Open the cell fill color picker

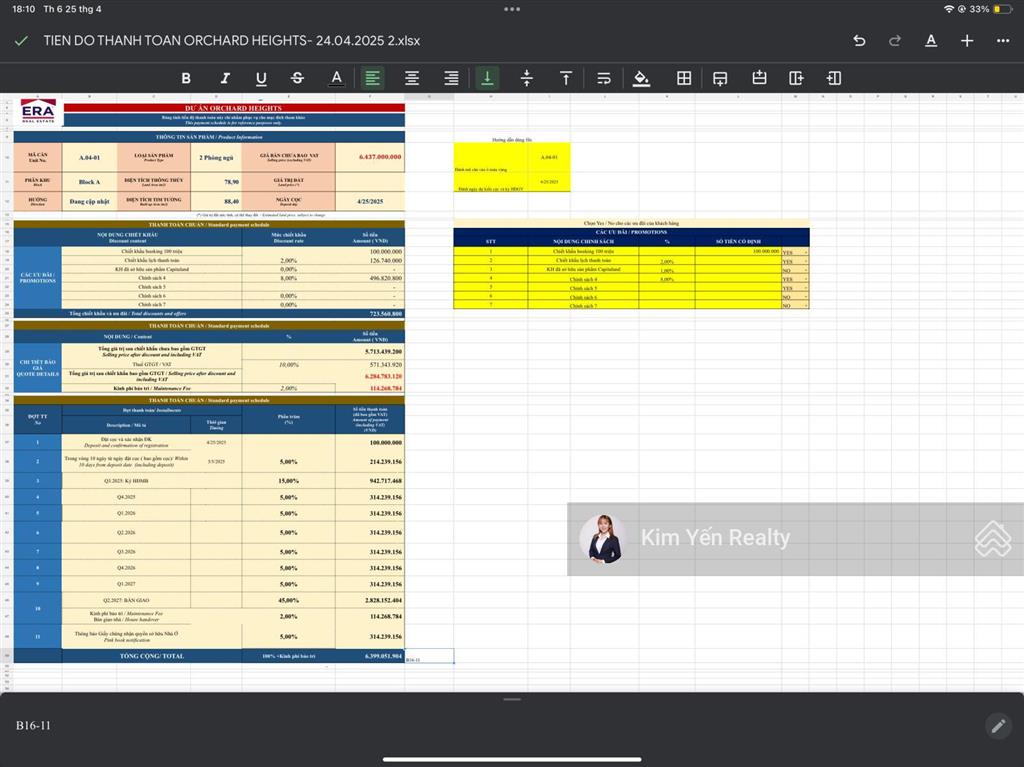(641, 78)
